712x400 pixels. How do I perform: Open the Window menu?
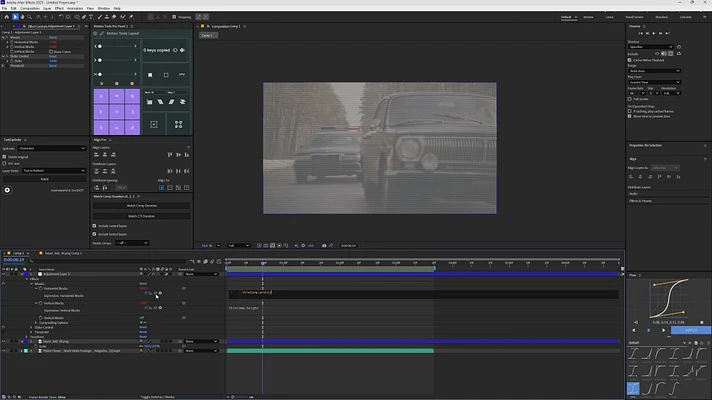(104, 8)
